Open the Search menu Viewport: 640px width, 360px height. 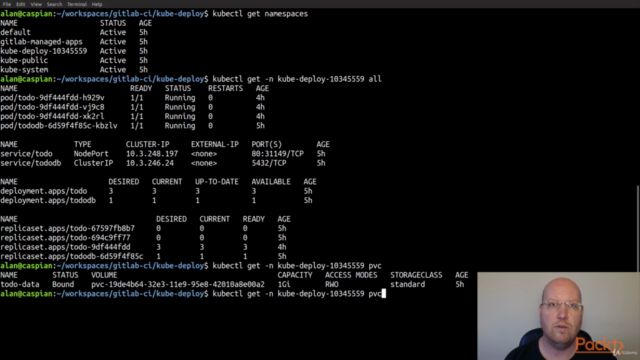point(54,4)
